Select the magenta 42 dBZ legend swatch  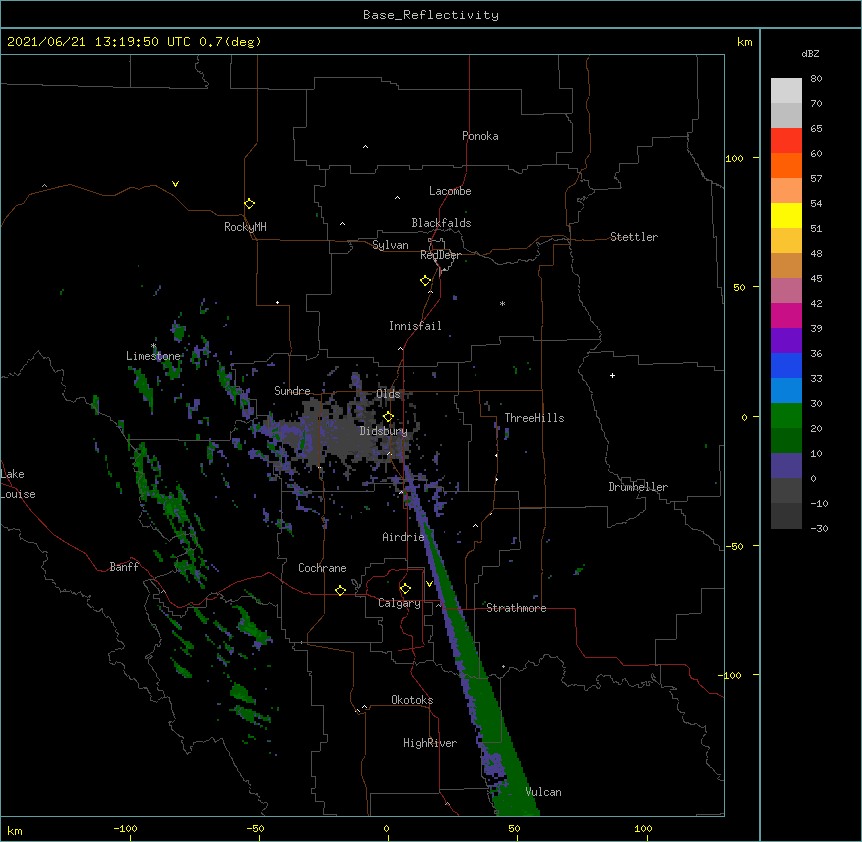786,315
